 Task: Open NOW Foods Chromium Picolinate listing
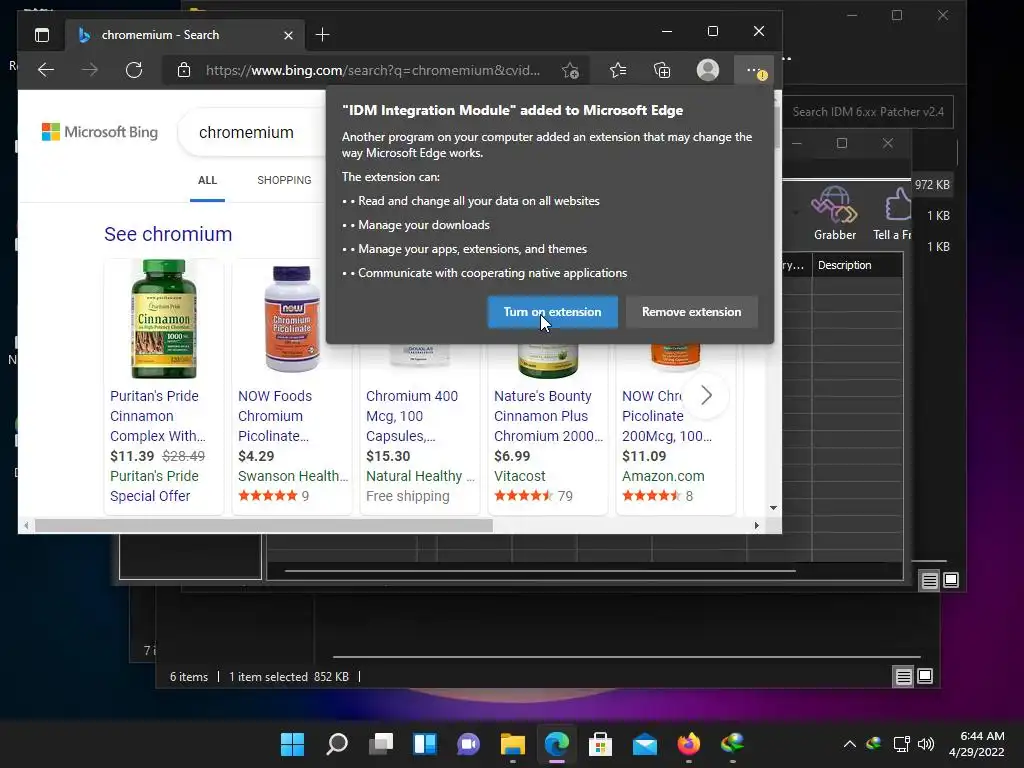click(275, 416)
